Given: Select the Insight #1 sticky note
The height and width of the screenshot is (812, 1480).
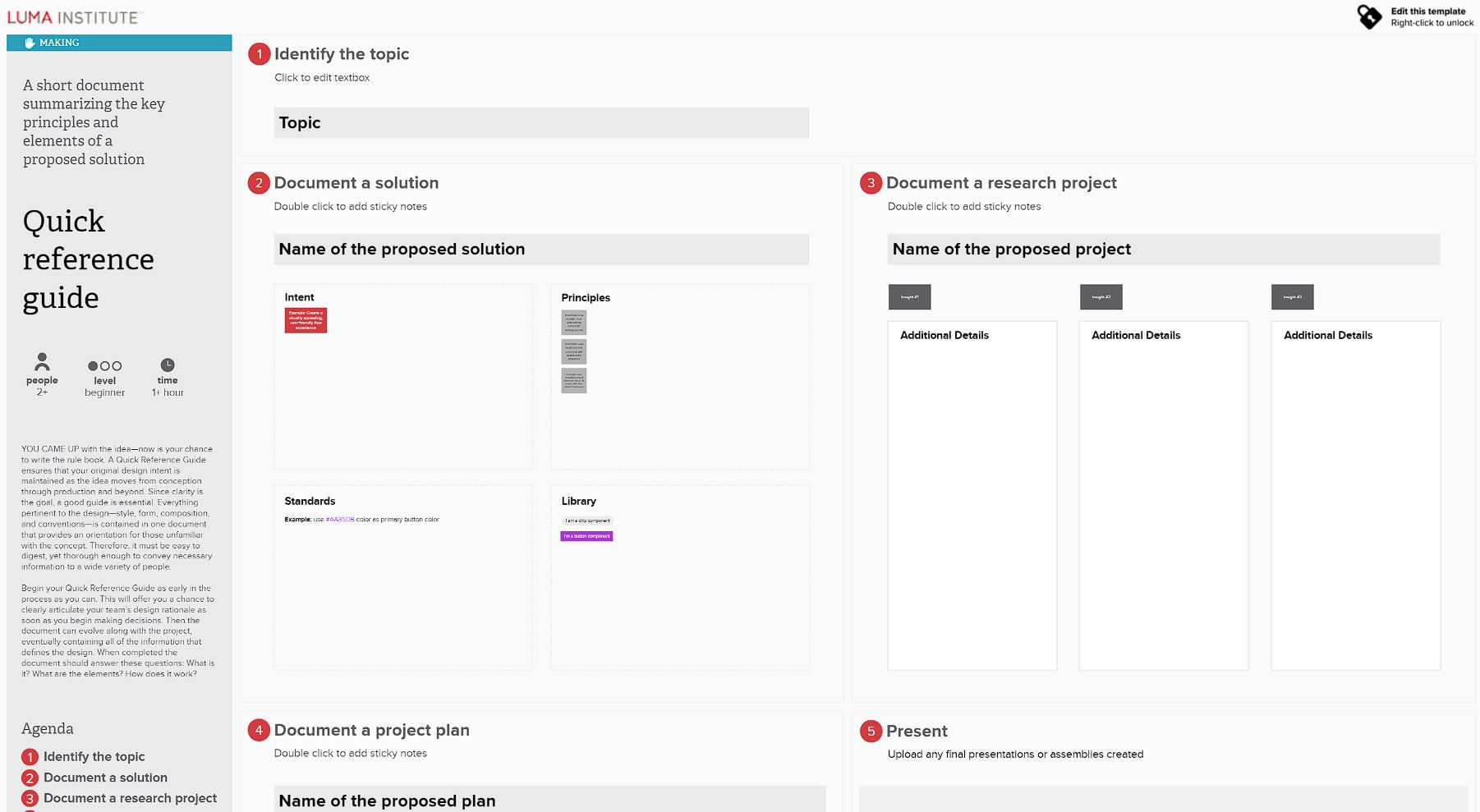Looking at the screenshot, I should point(909,297).
